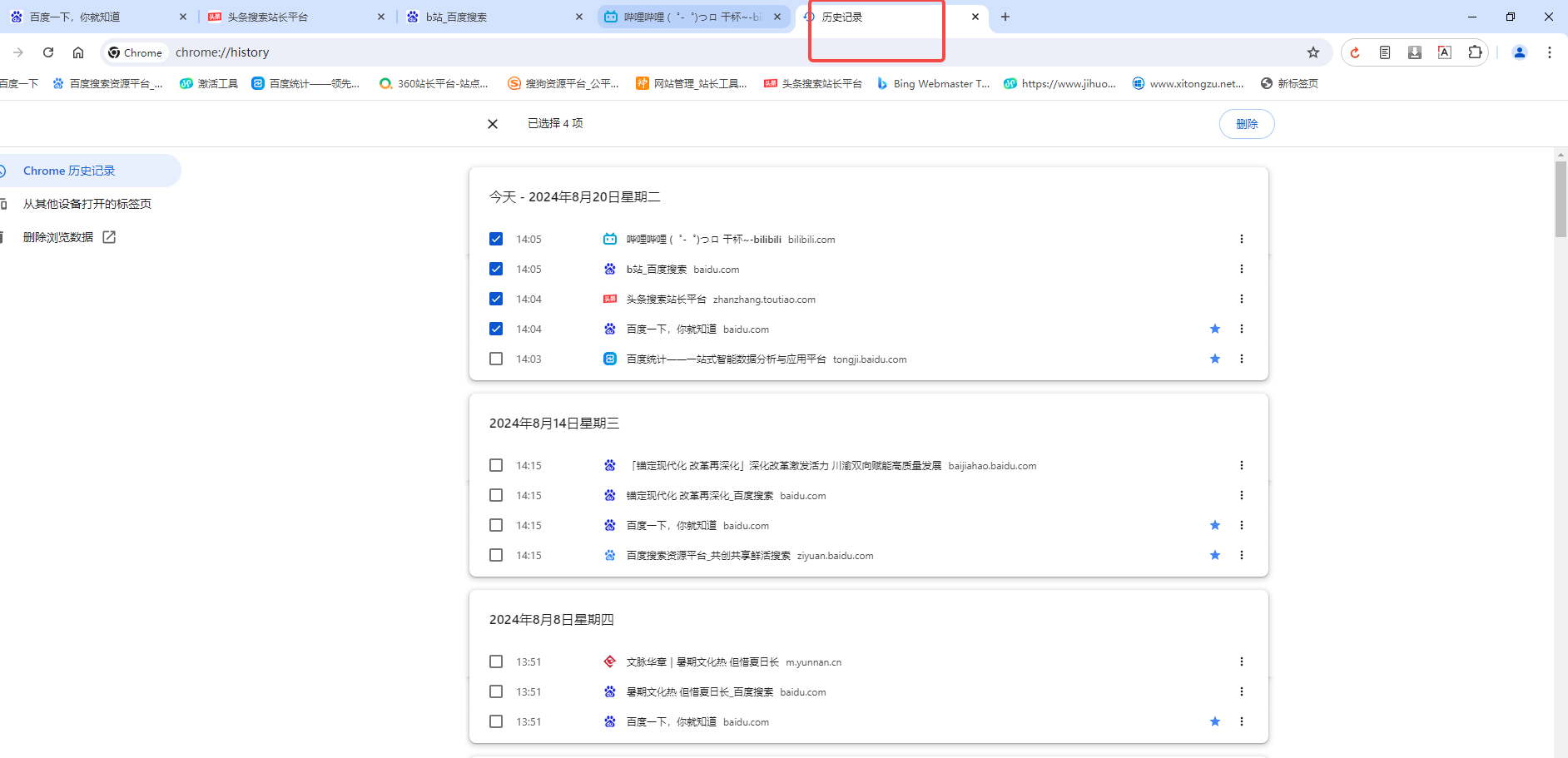Cancel selection with the X icon

click(493, 124)
